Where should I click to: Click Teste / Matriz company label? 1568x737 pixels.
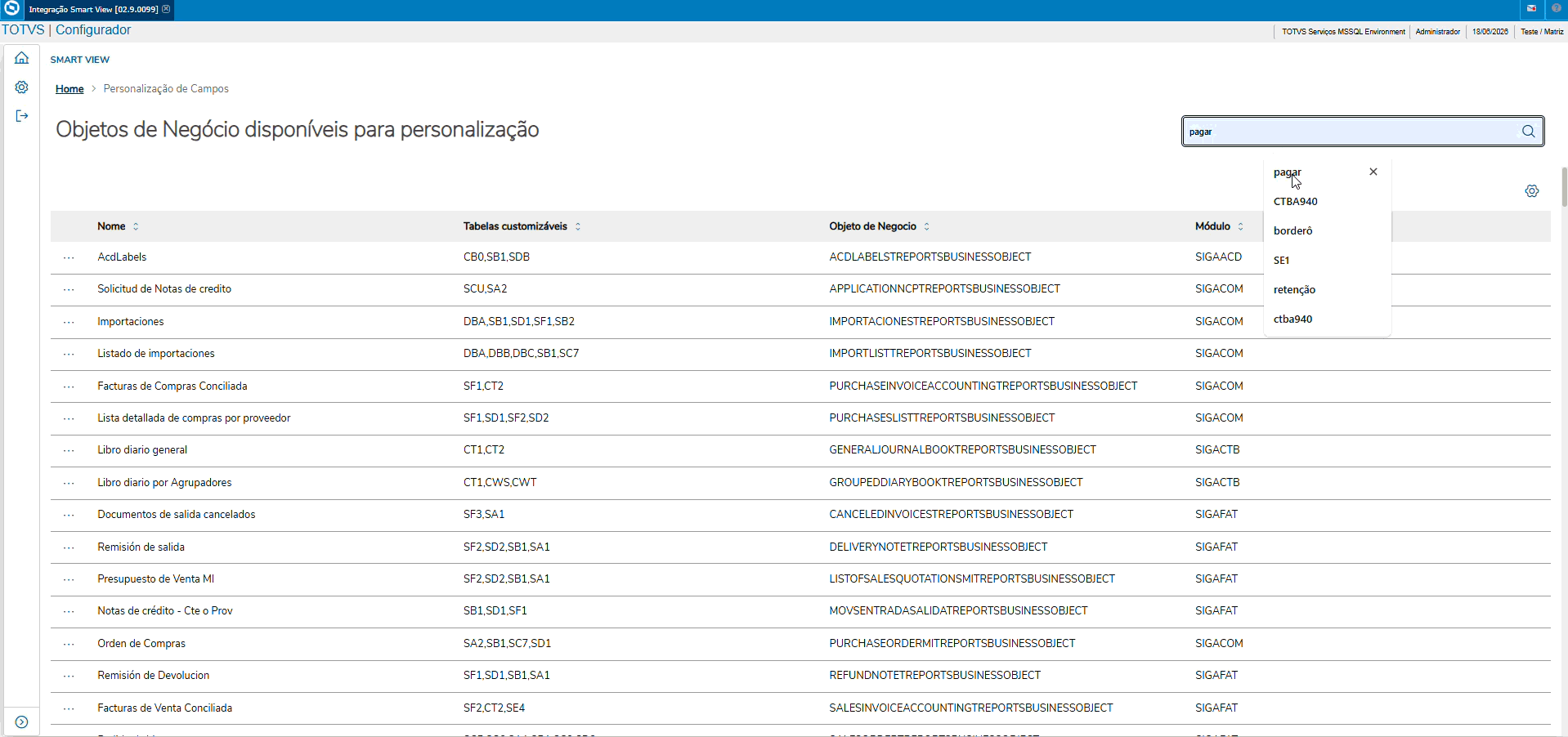coord(1542,32)
